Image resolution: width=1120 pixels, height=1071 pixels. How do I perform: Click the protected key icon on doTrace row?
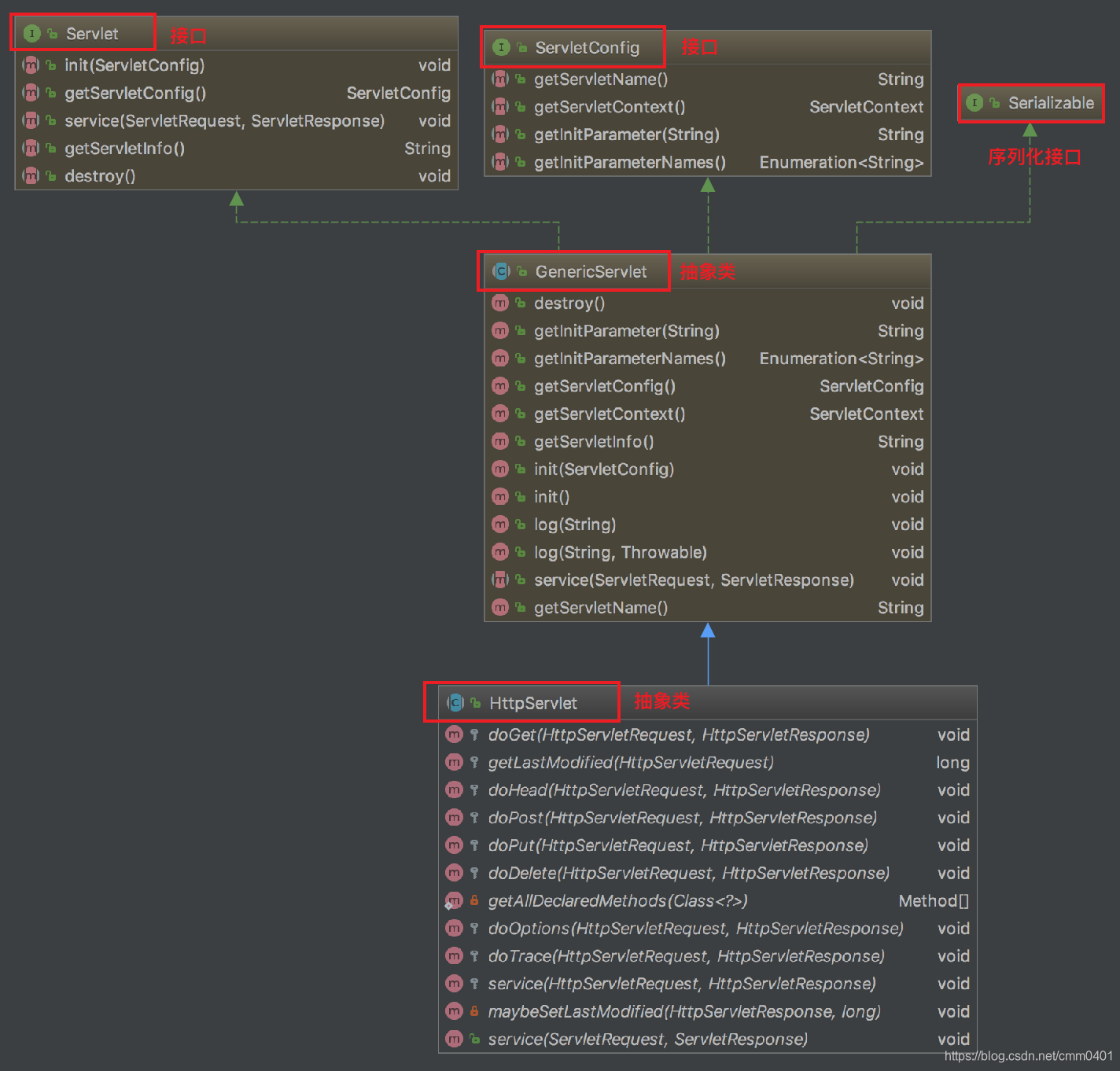pyautogui.click(x=474, y=956)
